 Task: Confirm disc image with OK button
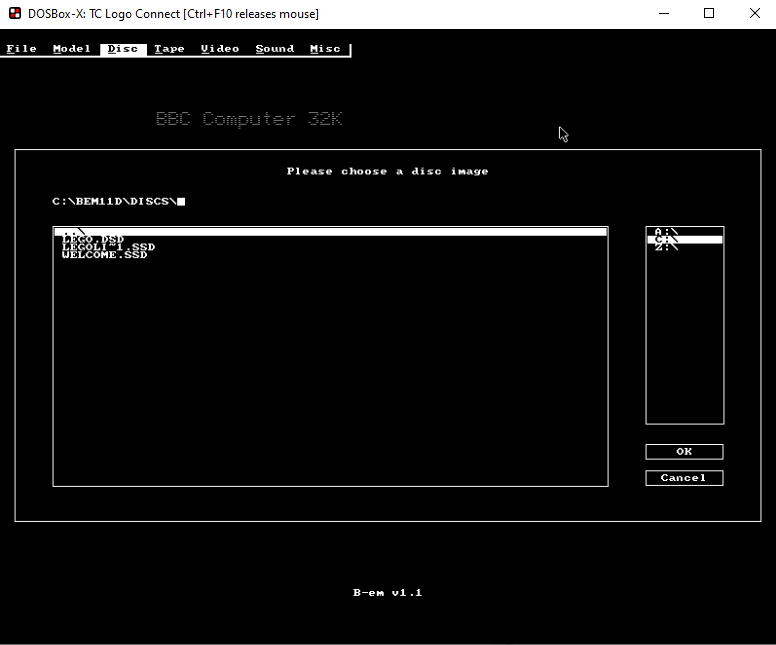click(x=684, y=451)
